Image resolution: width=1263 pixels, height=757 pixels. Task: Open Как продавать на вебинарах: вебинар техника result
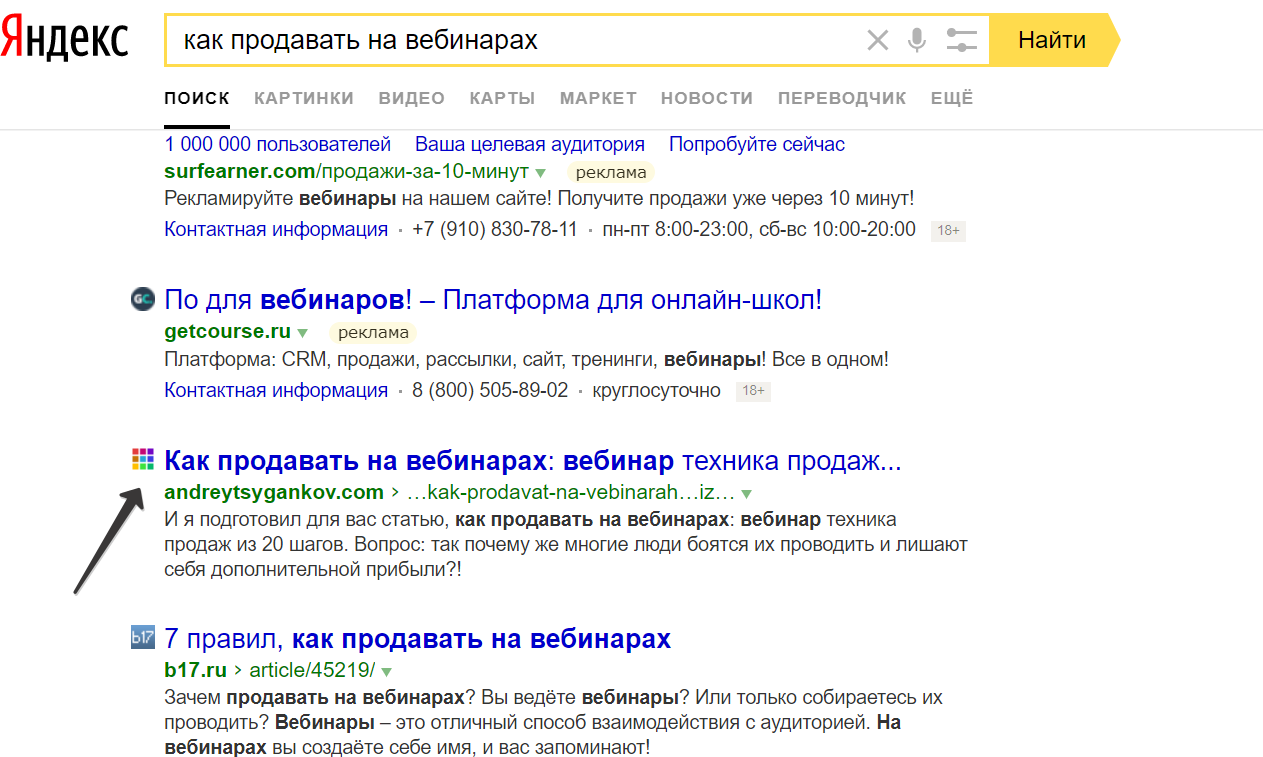coord(533,462)
